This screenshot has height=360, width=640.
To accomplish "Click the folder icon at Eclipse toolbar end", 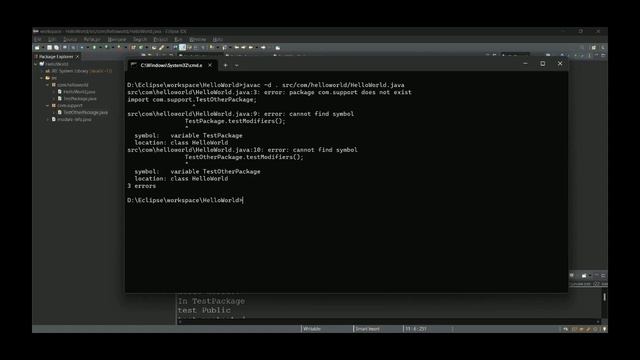I will pos(278,48).
